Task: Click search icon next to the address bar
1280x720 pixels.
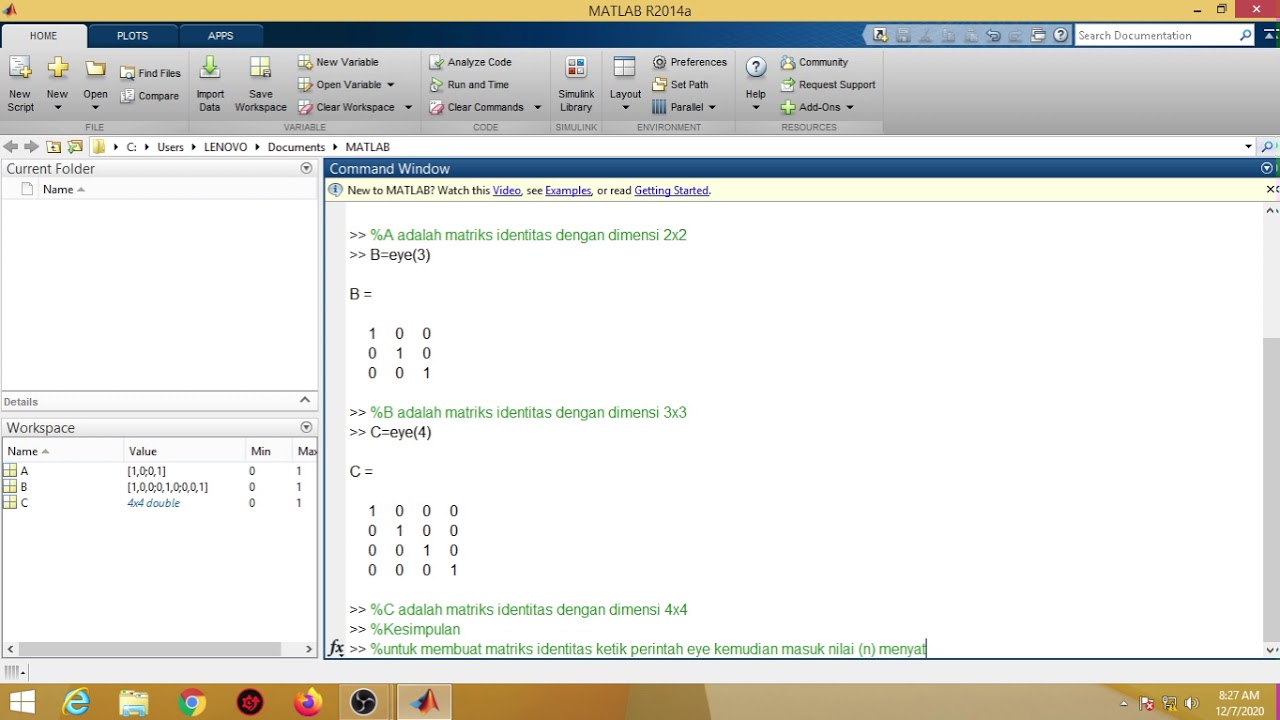Action: coord(1268,147)
